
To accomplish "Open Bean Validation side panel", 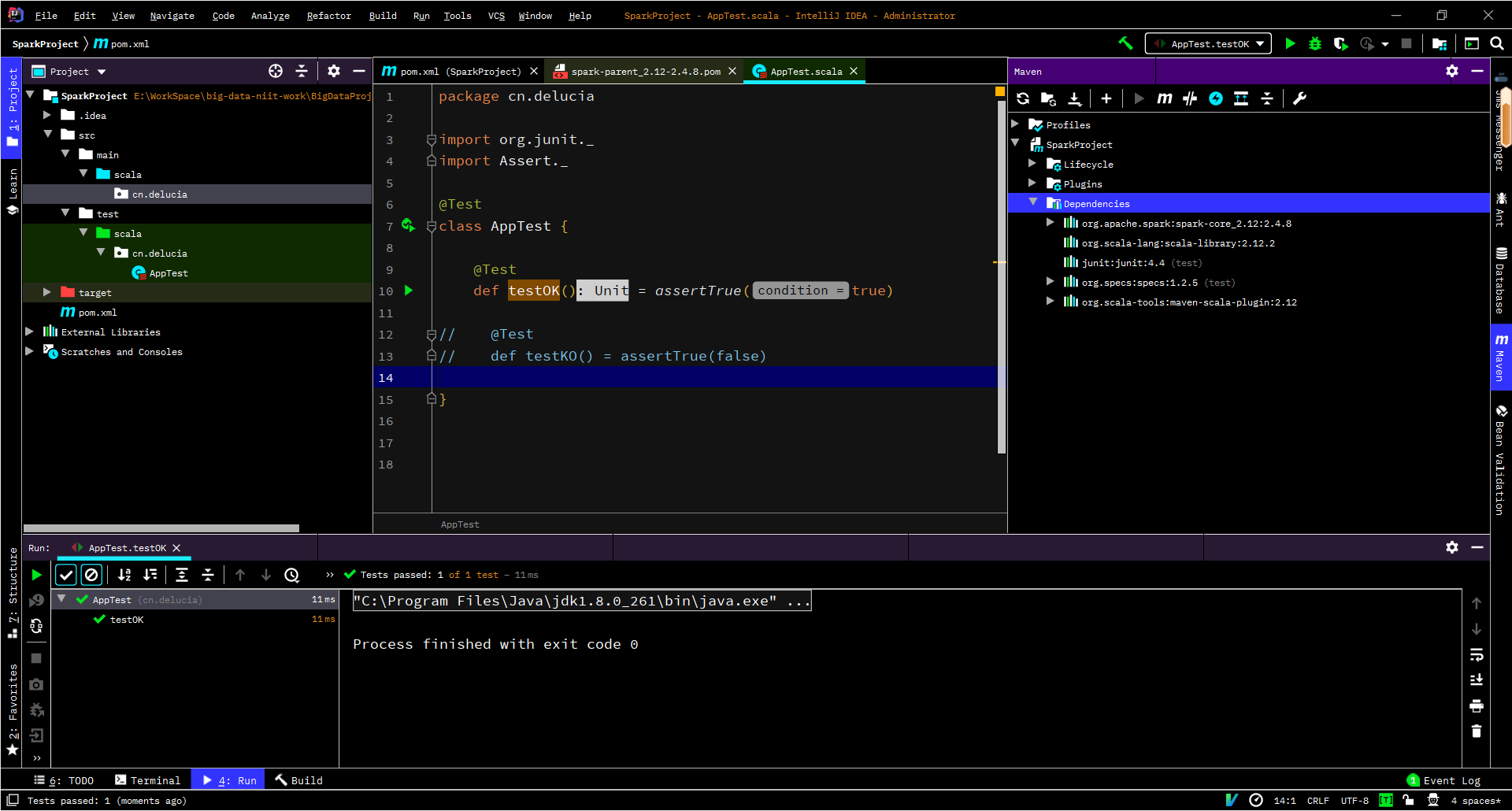I will tap(1501, 461).
